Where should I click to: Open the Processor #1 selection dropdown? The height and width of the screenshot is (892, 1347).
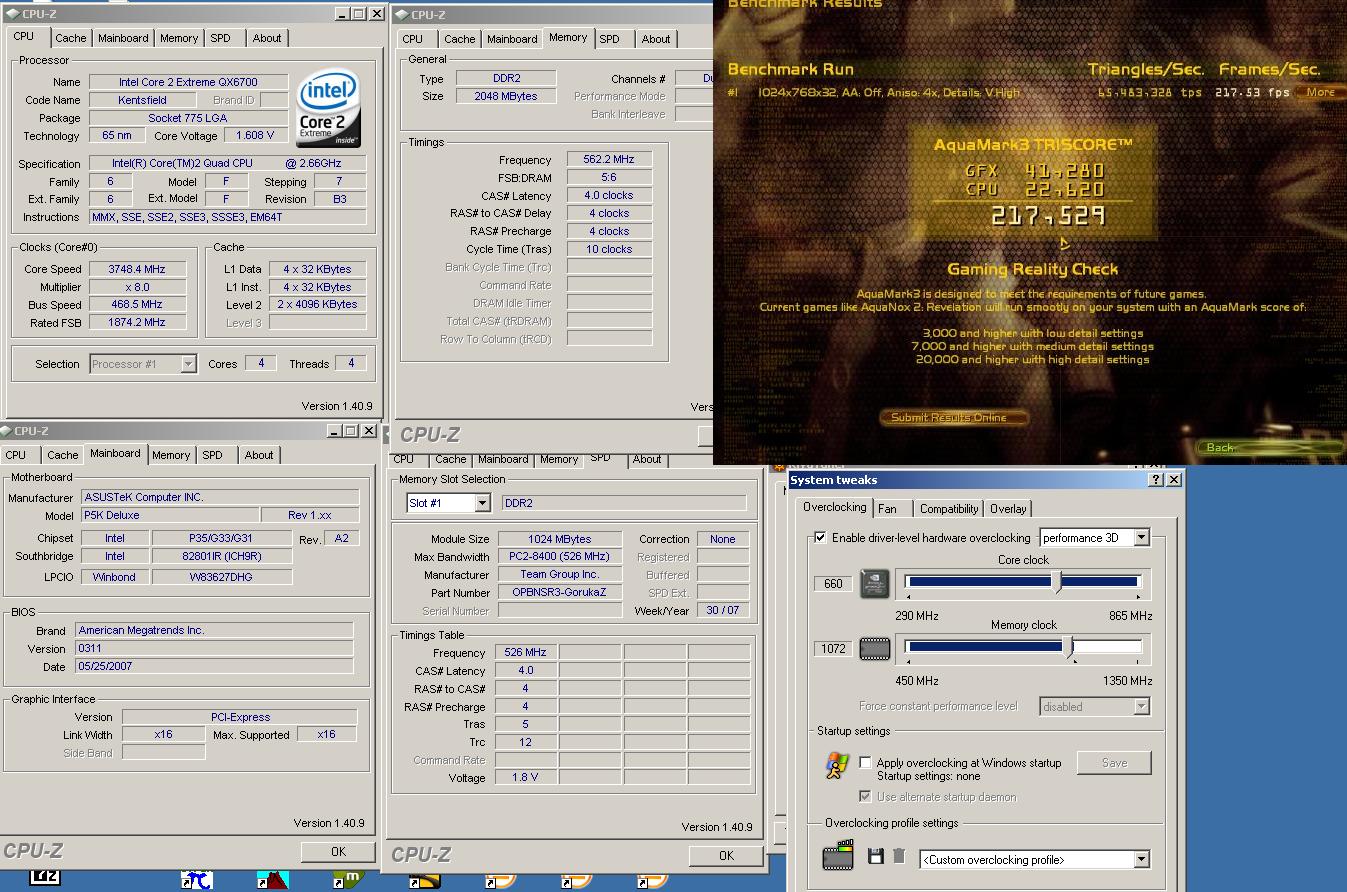pyautogui.click(x=188, y=364)
